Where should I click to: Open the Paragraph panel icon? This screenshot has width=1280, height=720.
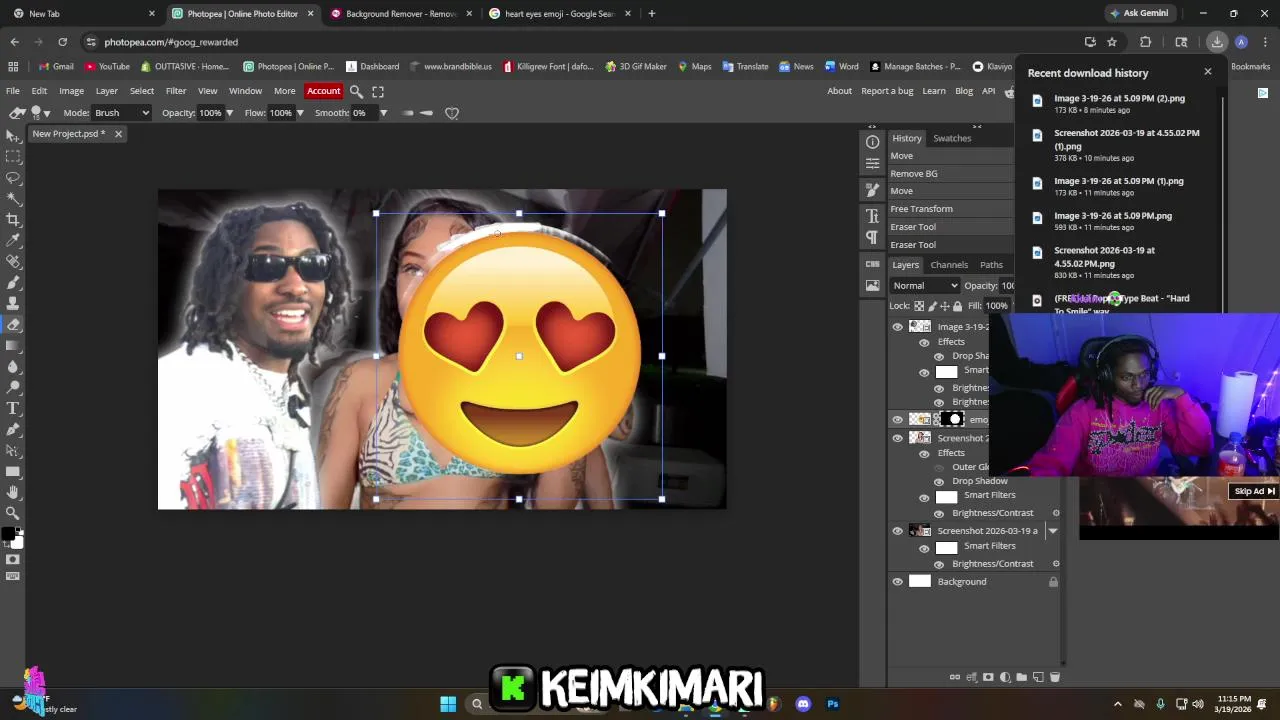click(x=872, y=237)
